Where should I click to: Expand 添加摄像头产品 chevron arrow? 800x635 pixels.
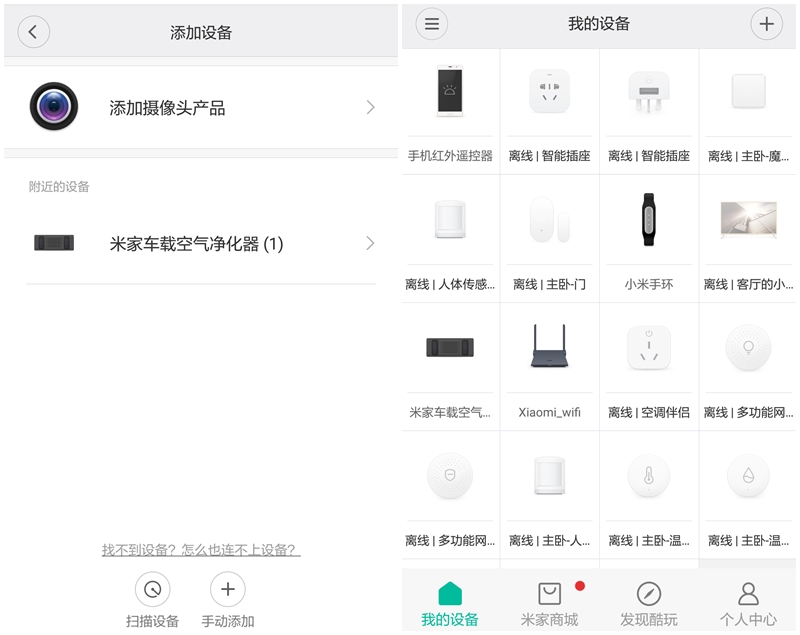(x=370, y=107)
